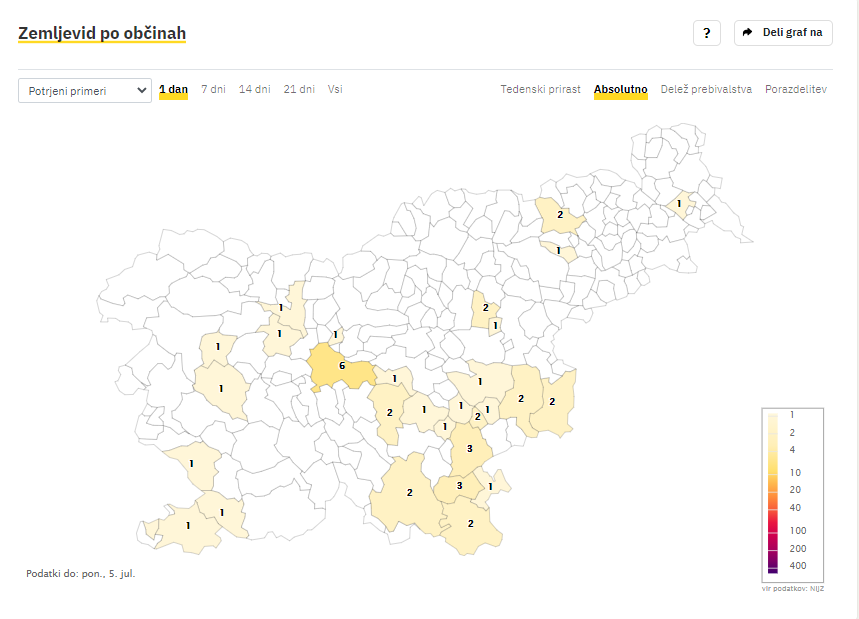Select the 14 dni time range
The image size is (859, 619).
tap(254, 89)
